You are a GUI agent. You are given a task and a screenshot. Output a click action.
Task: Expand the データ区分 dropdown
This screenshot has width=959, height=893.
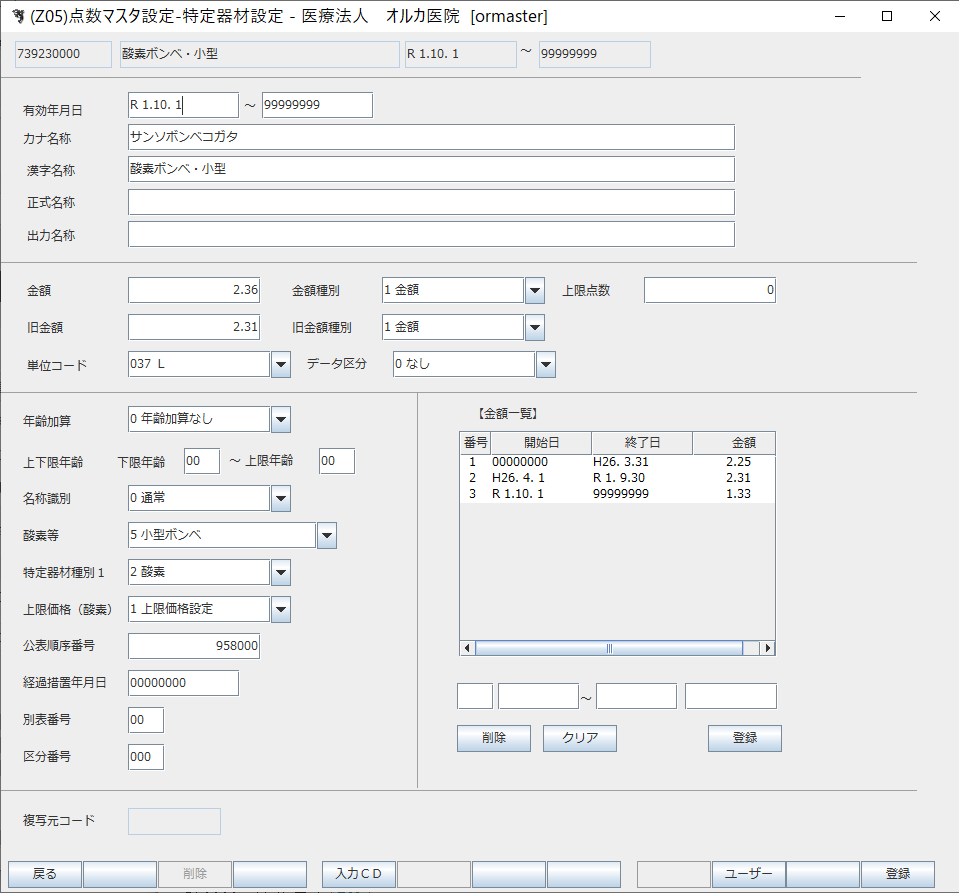point(546,365)
